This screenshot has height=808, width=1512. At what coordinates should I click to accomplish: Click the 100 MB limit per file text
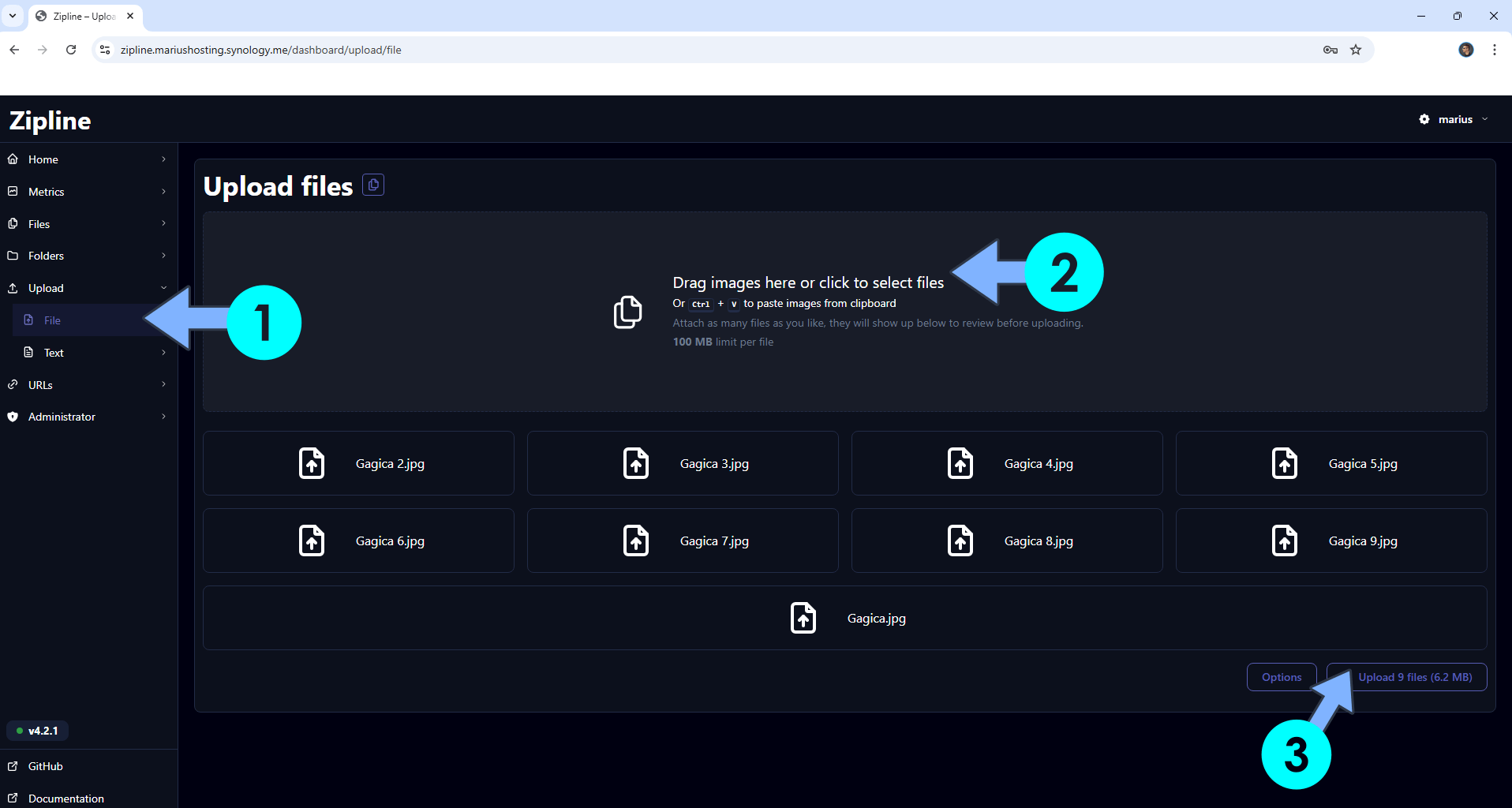tap(723, 342)
